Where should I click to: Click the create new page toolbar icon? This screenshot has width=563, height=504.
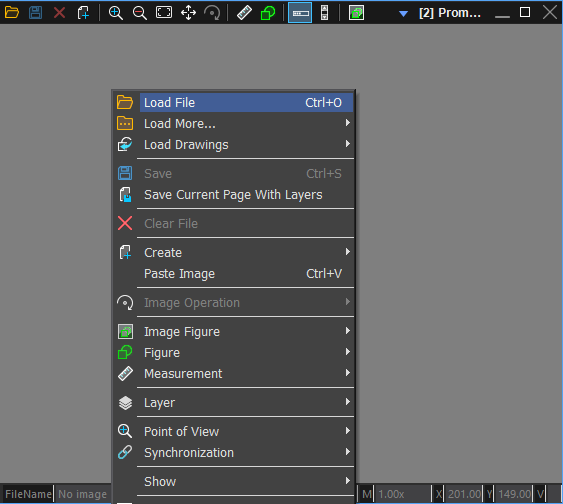tap(83, 13)
